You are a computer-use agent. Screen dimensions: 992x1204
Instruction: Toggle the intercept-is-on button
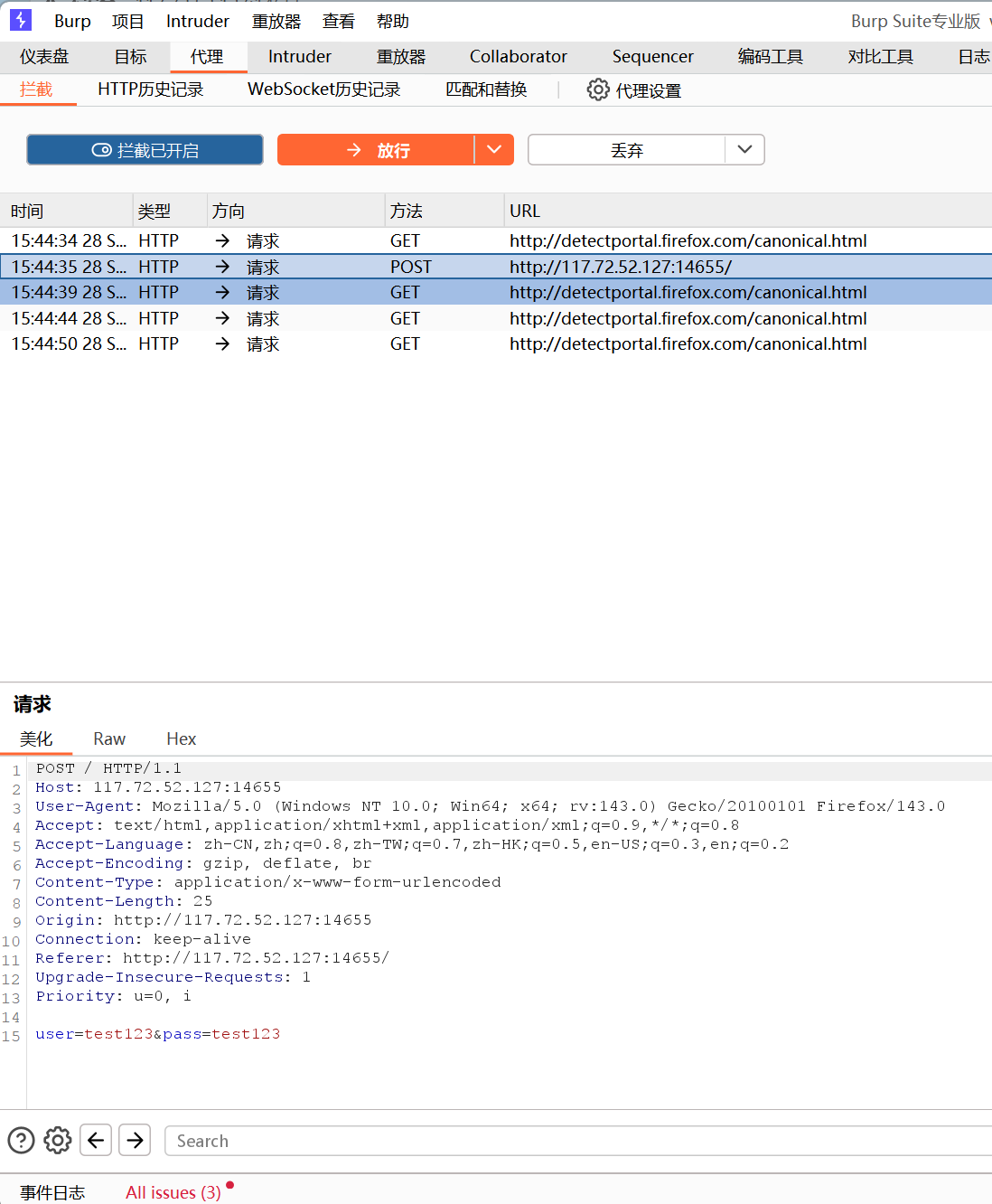(x=145, y=150)
